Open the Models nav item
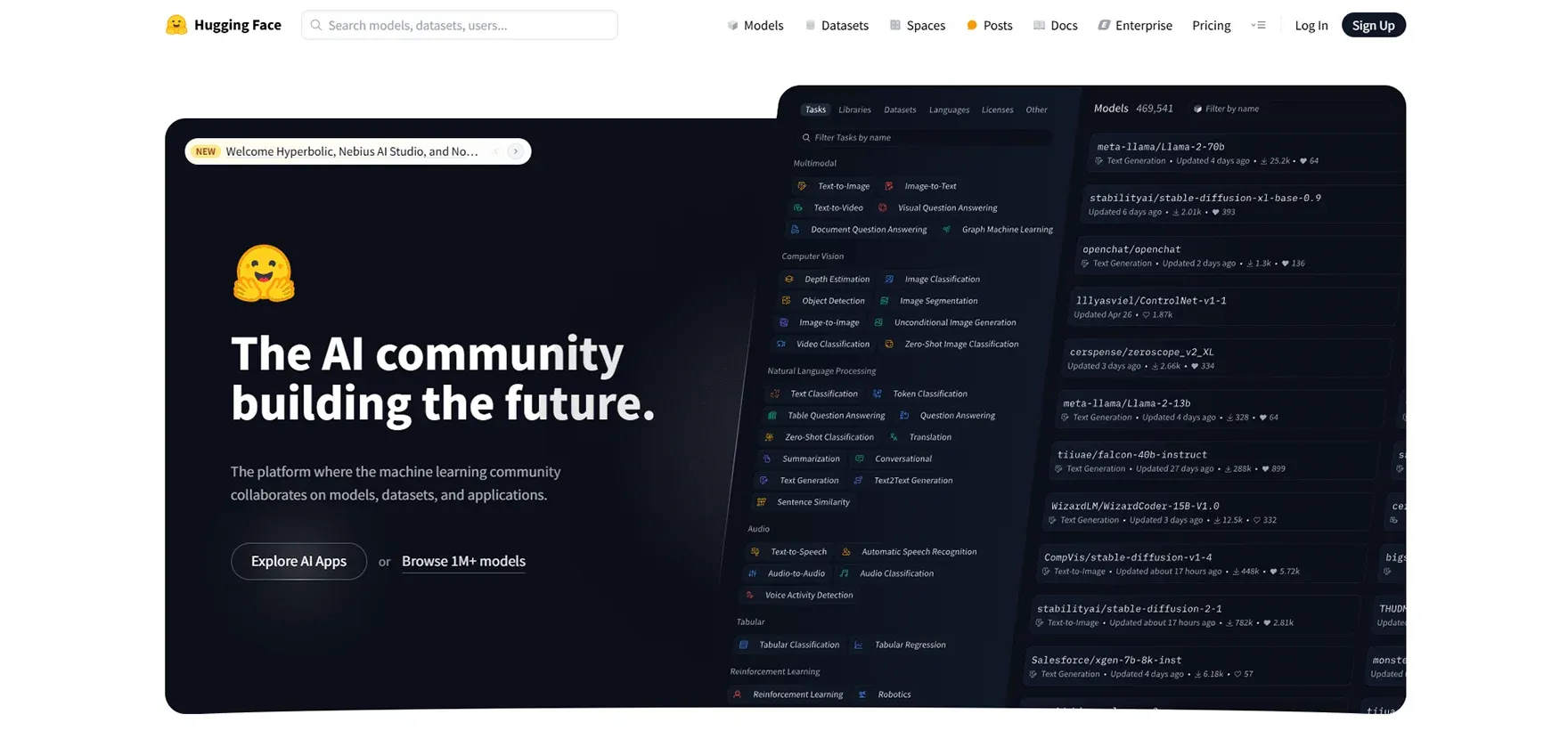This screenshot has height=747, width=1568. (755, 25)
